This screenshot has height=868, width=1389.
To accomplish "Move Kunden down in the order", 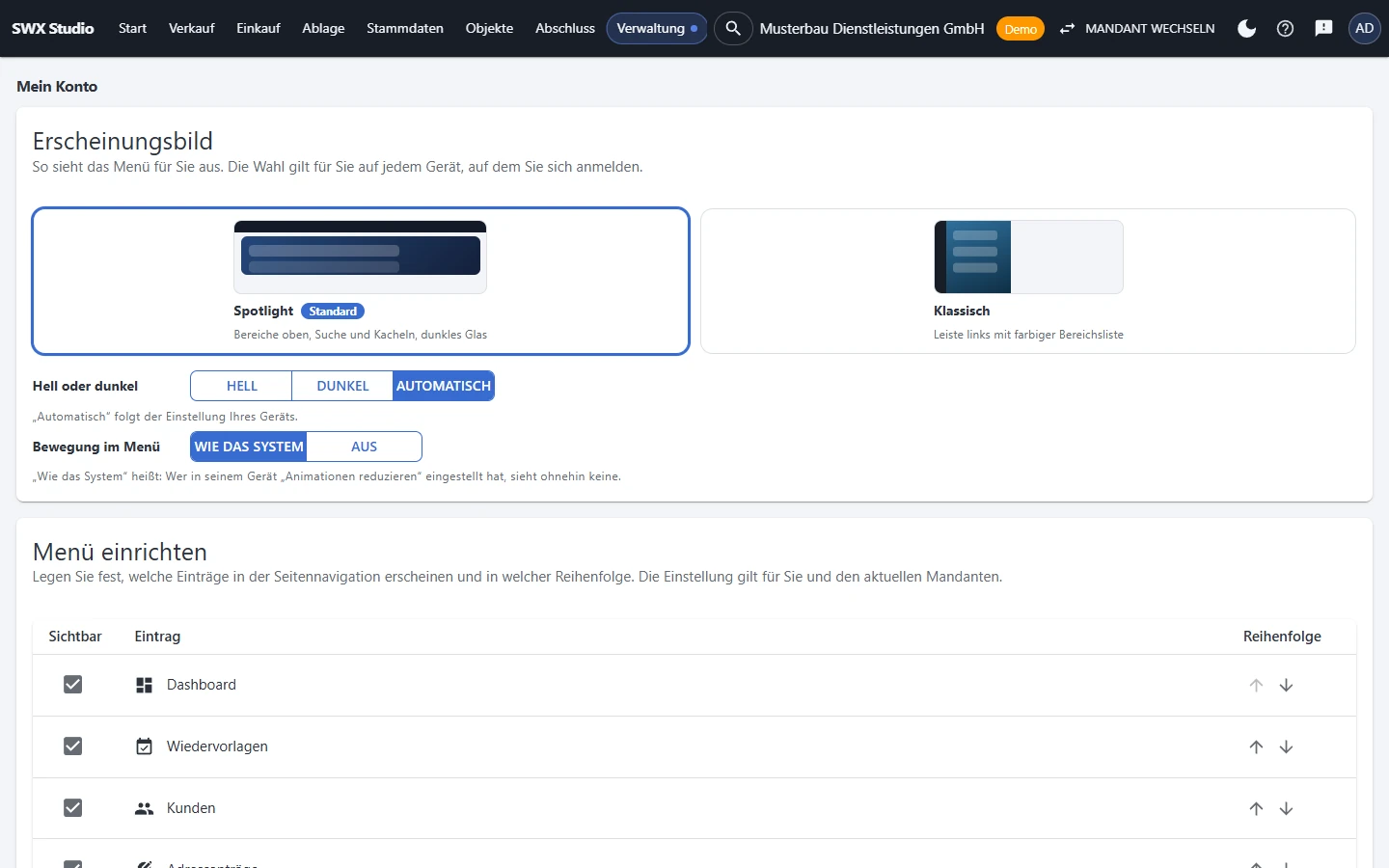I will tap(1286, 808).
